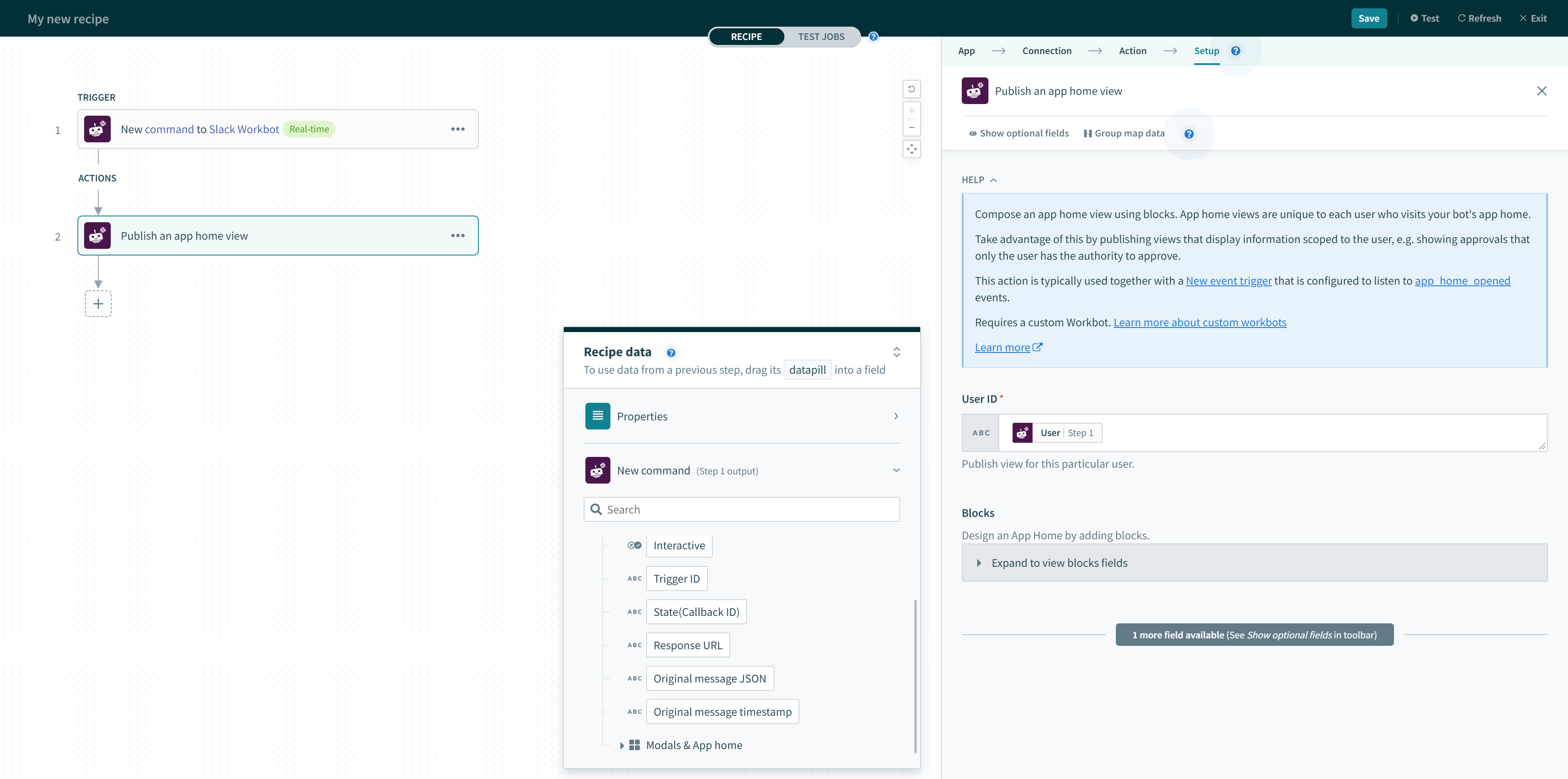Open the Connection step in the setup breadcrumb
Viewport: 1568px width, 779px height.
click(1046, 50)
